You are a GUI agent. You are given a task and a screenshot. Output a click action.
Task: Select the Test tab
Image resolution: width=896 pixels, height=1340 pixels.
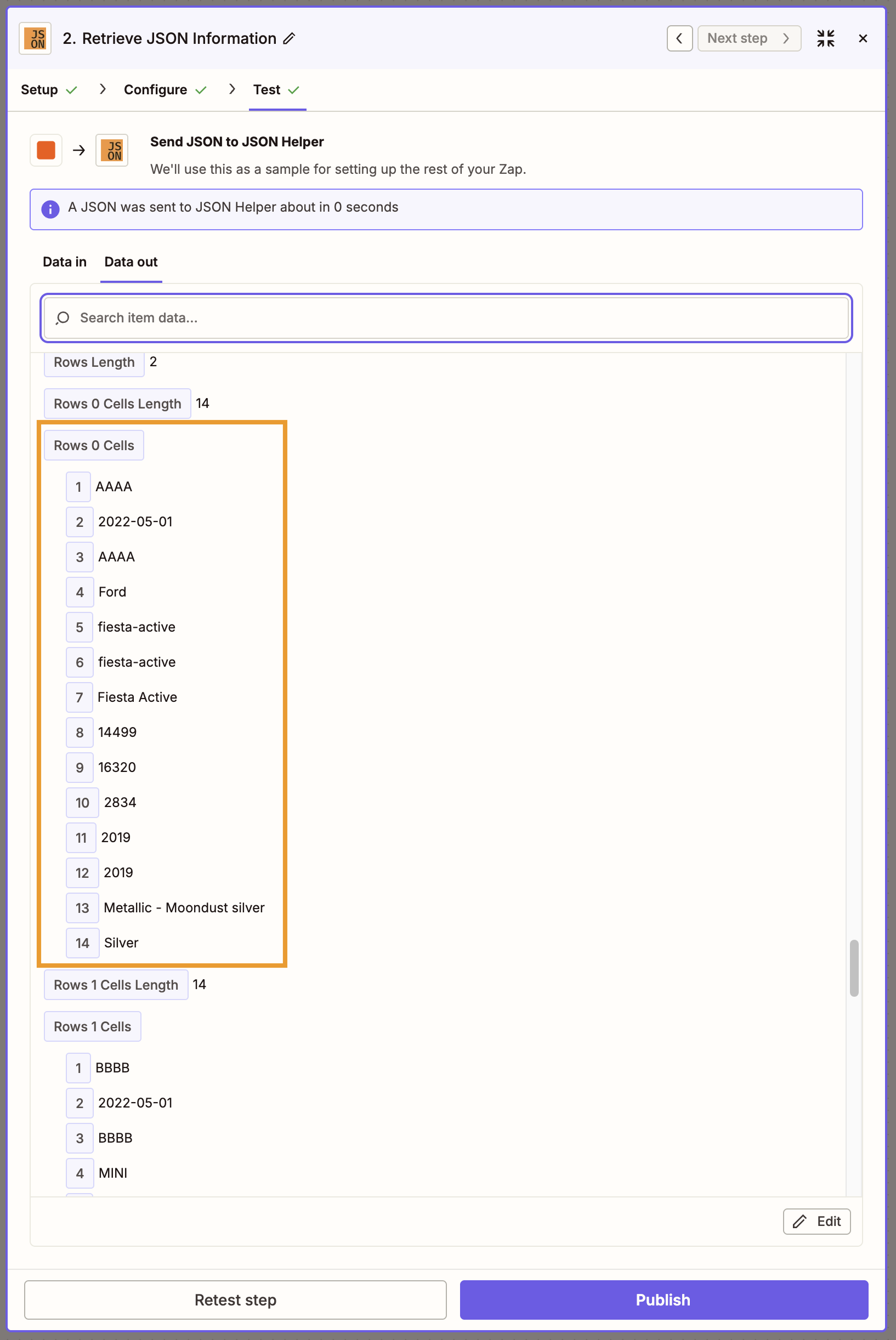[x=276, y=90]
